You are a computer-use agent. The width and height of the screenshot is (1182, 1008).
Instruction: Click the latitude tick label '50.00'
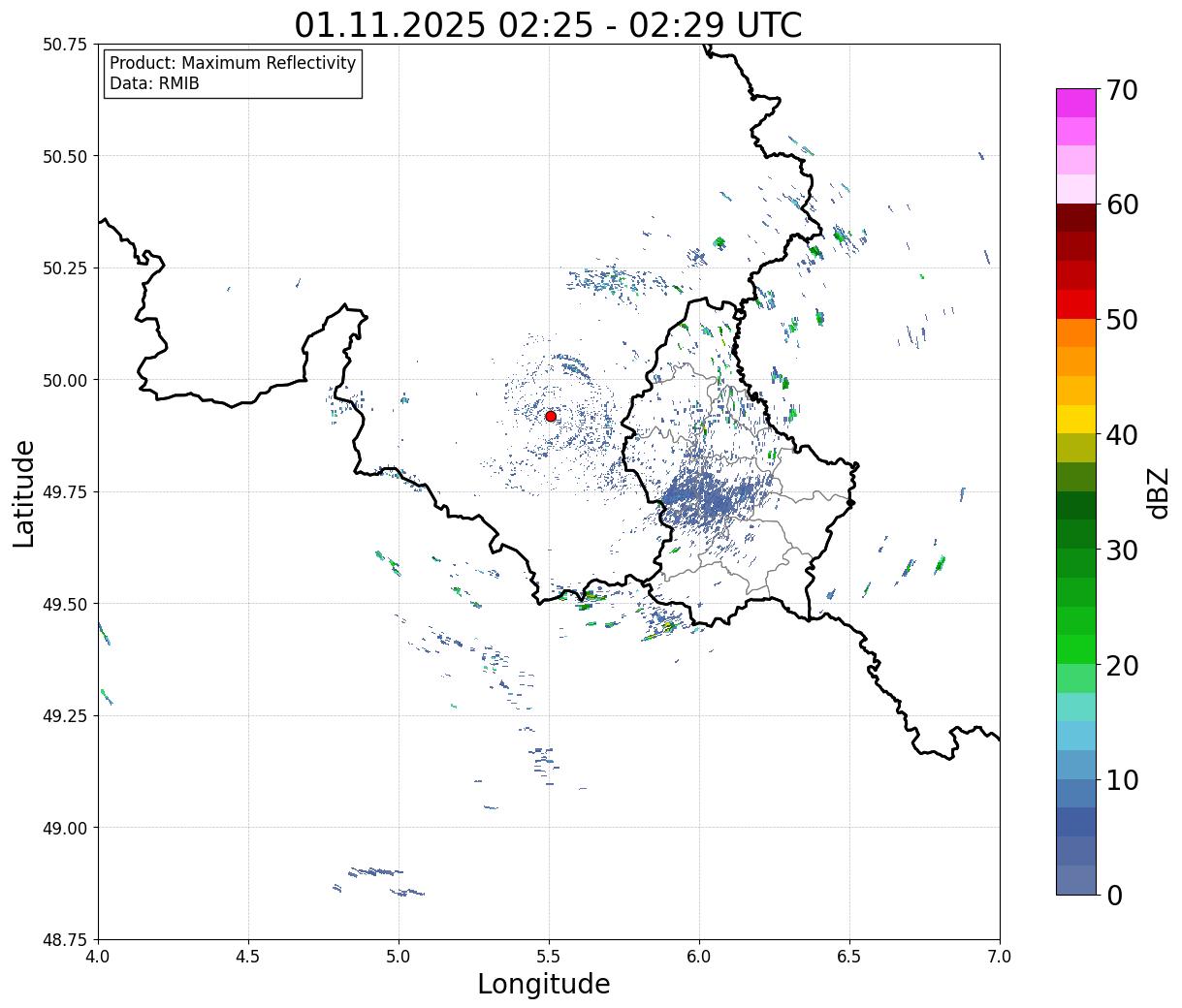tap(65, 380)
